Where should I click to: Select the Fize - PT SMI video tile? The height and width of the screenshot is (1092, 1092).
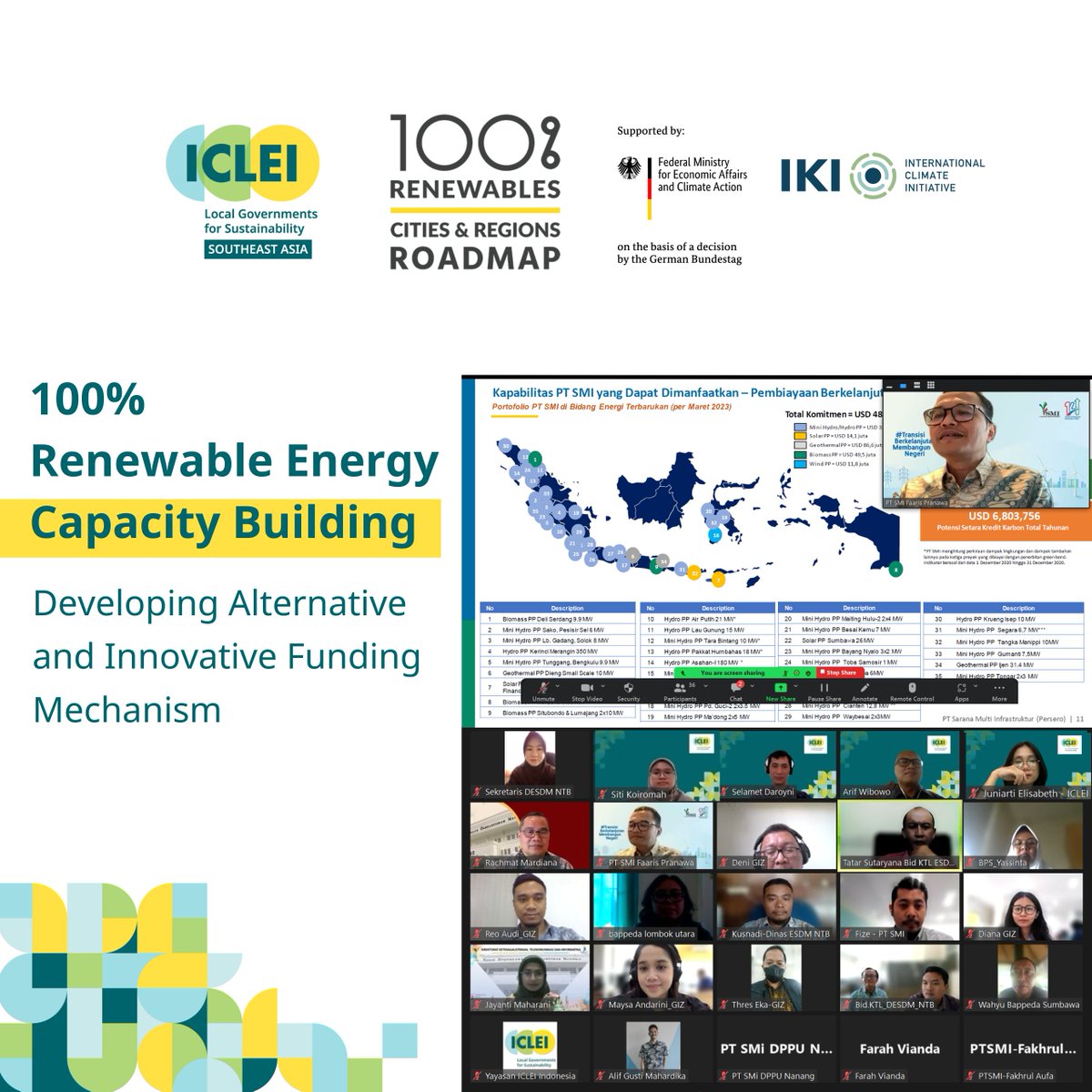[899, 907]
